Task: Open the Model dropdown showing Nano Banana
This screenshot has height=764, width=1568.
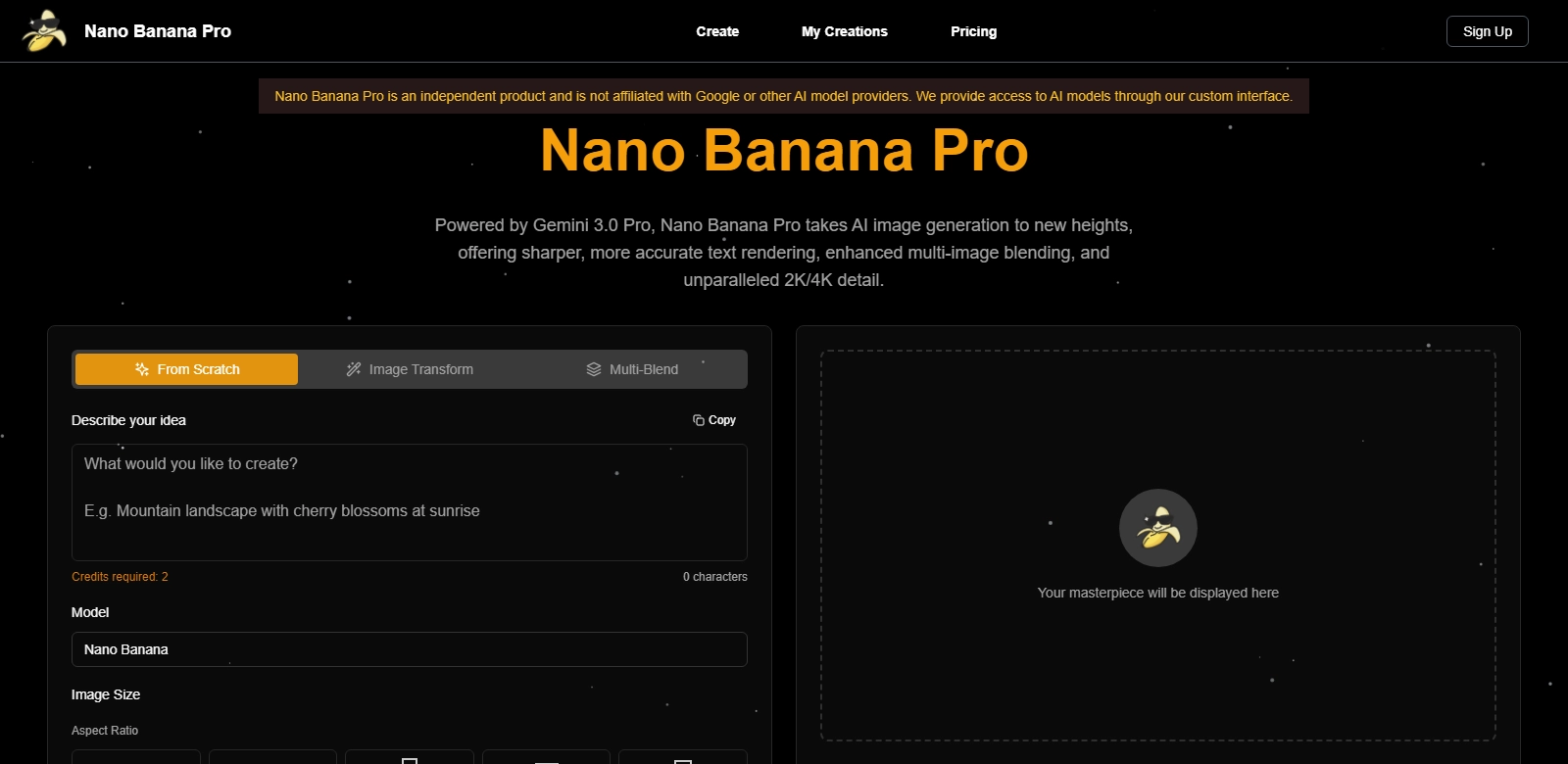Action: pyautogui.click(x=410, y=649)
